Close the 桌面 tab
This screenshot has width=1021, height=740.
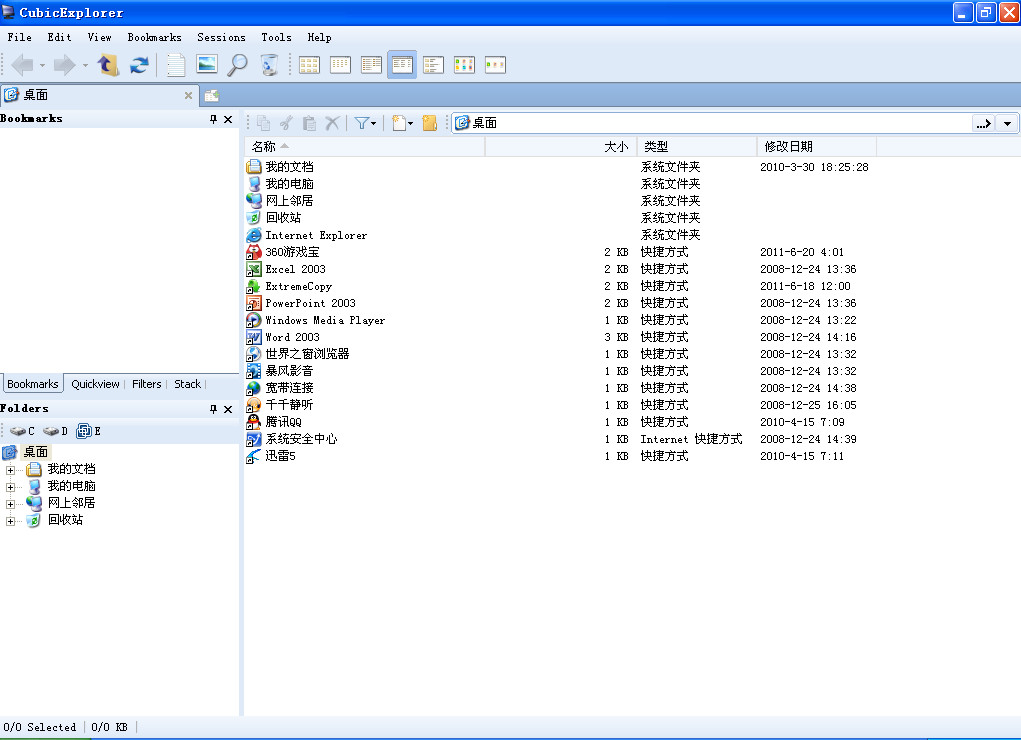(x=188, y=96)
